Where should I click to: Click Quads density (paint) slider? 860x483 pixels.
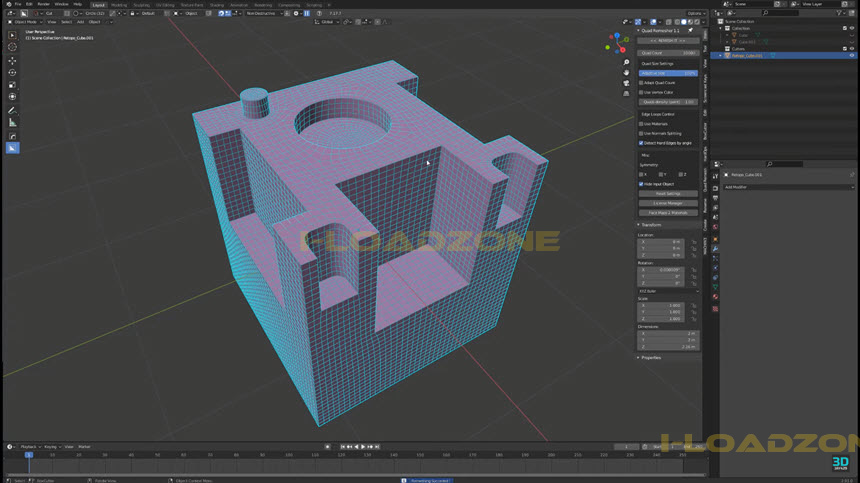click(668, 102)
